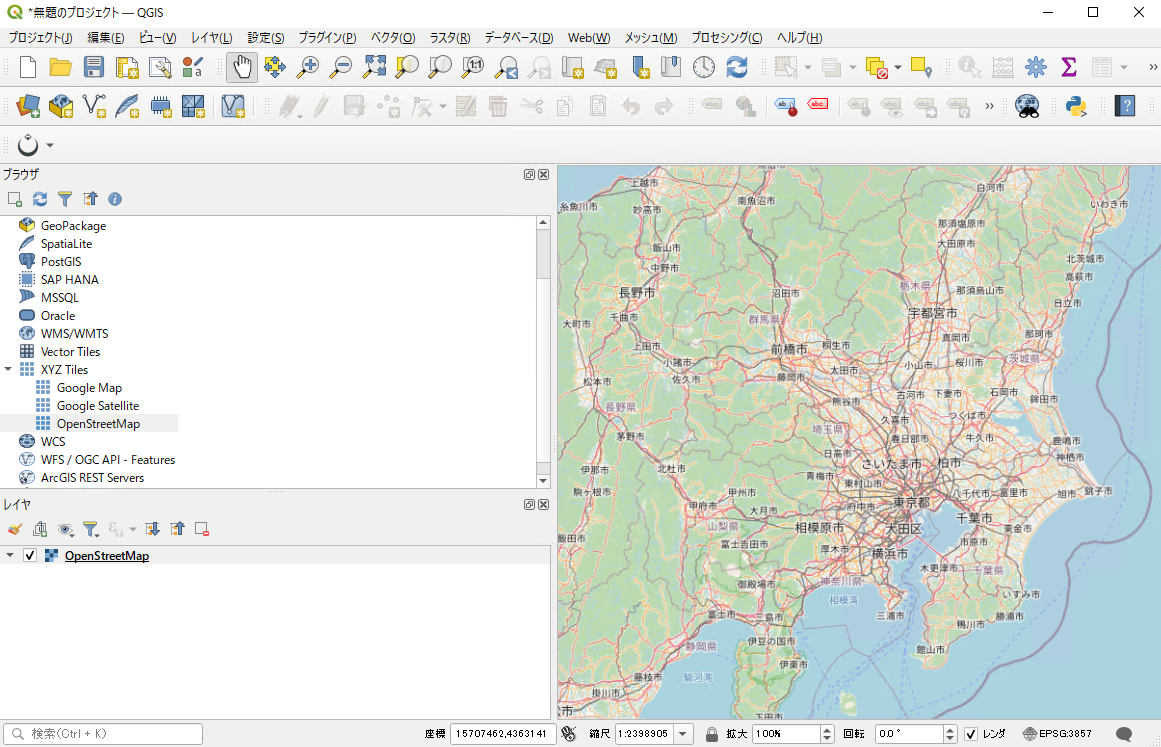Create a new blank project
Viewport: 1161px width, 747px height.
[x=27, y=67]
